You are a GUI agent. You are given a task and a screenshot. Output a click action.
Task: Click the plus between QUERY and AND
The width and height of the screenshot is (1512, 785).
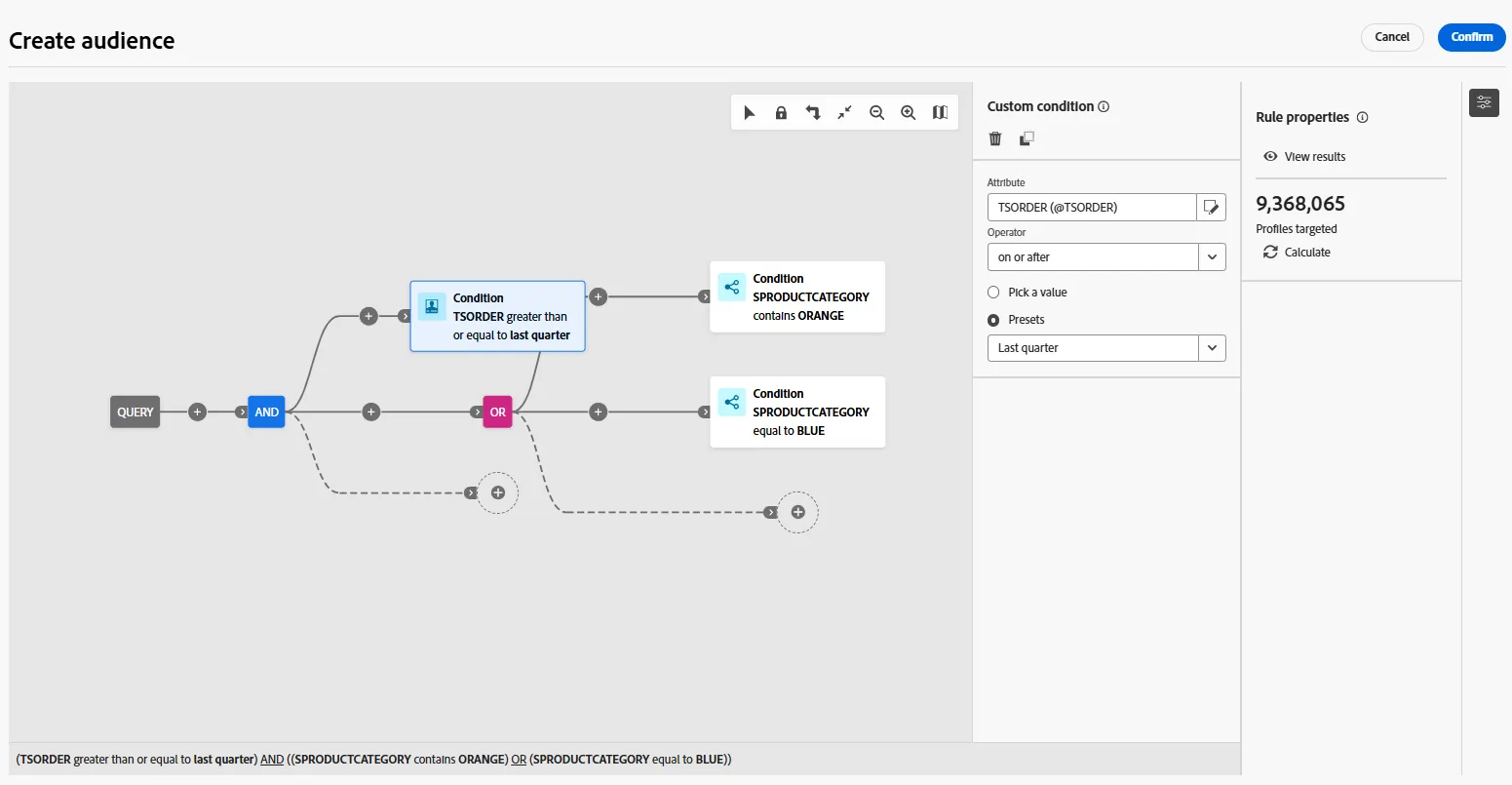coord(197,412)
